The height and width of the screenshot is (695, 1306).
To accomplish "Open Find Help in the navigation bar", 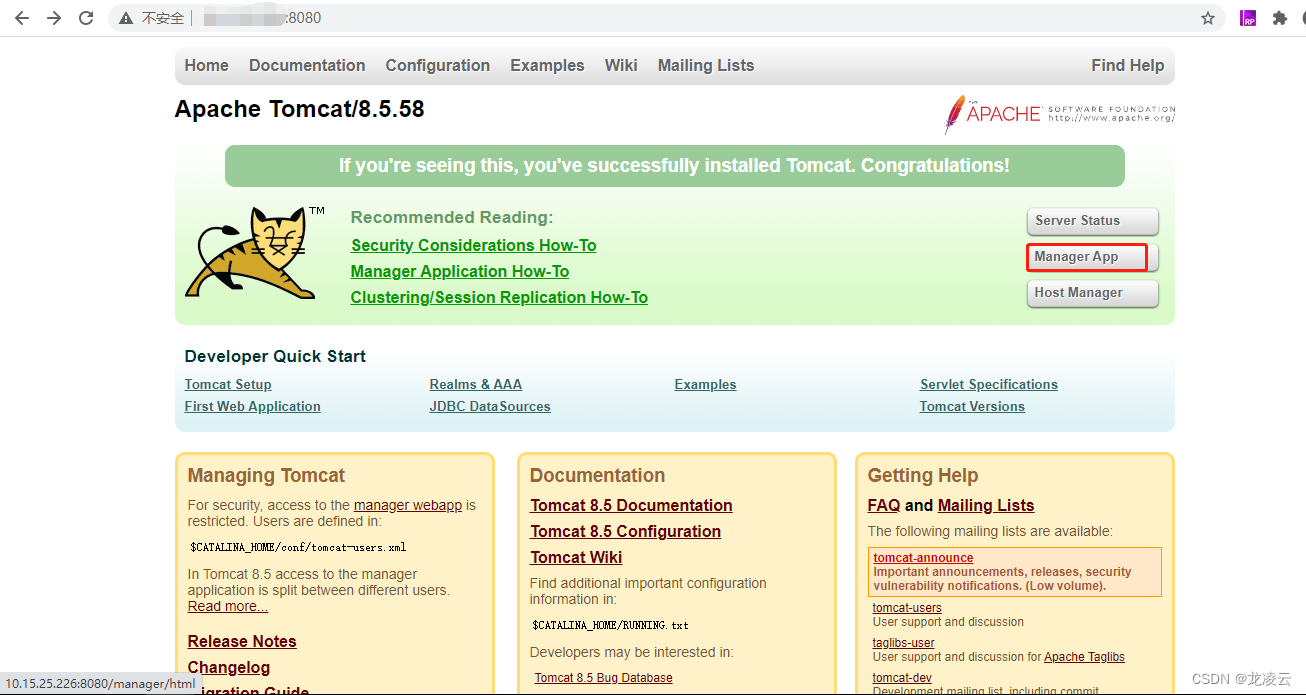I will click(1128, 66).
